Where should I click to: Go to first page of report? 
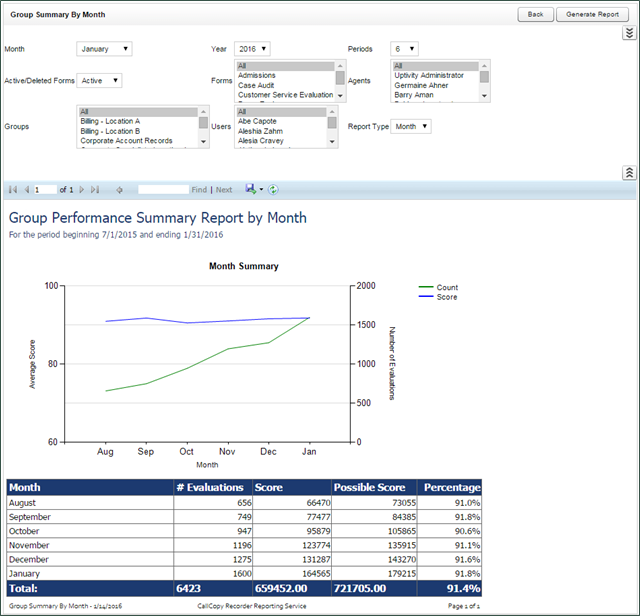pyautogui.click(x=12, y=189)
